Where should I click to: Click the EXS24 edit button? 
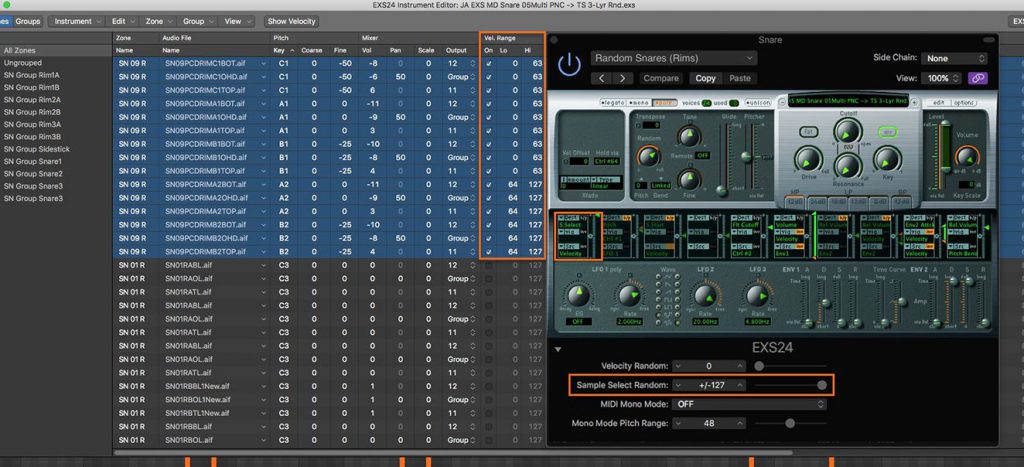pyautogui.click(x=938, y=103)
